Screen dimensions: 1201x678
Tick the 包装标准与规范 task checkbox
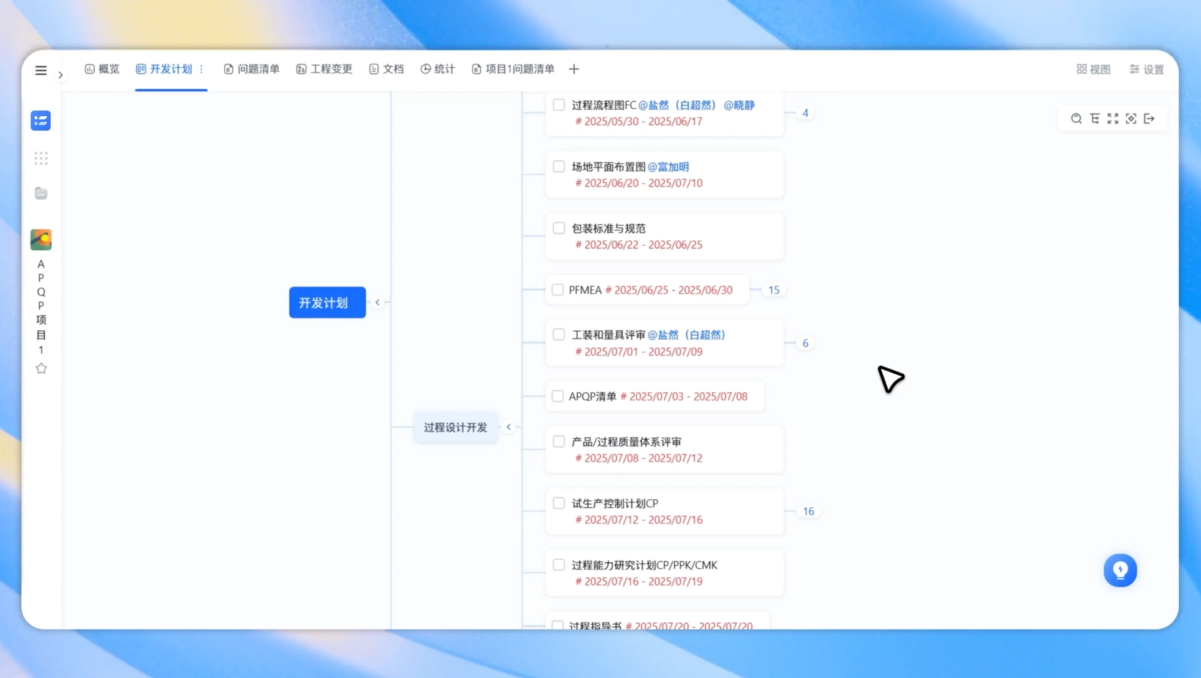(559, 228)
